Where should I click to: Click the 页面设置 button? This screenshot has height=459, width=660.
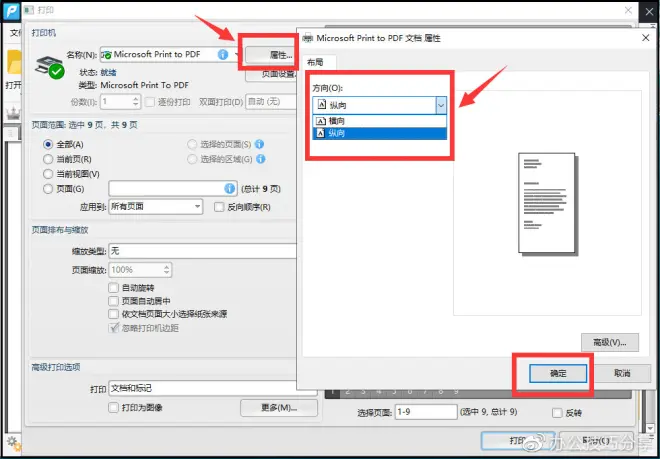click(271, 75)
